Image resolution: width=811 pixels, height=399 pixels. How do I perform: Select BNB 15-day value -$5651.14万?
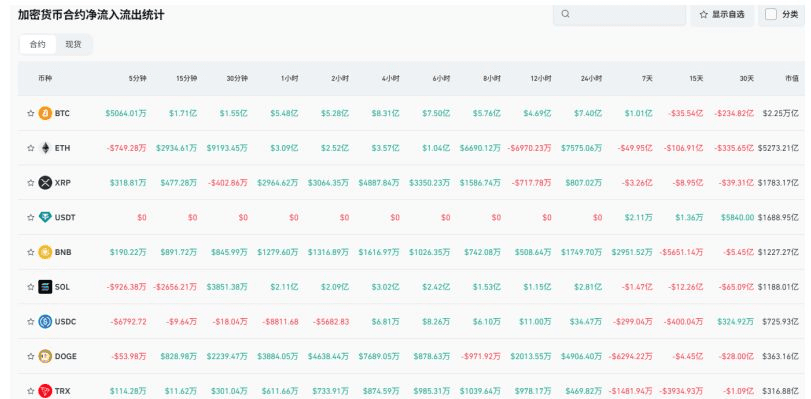coord(682,252)
